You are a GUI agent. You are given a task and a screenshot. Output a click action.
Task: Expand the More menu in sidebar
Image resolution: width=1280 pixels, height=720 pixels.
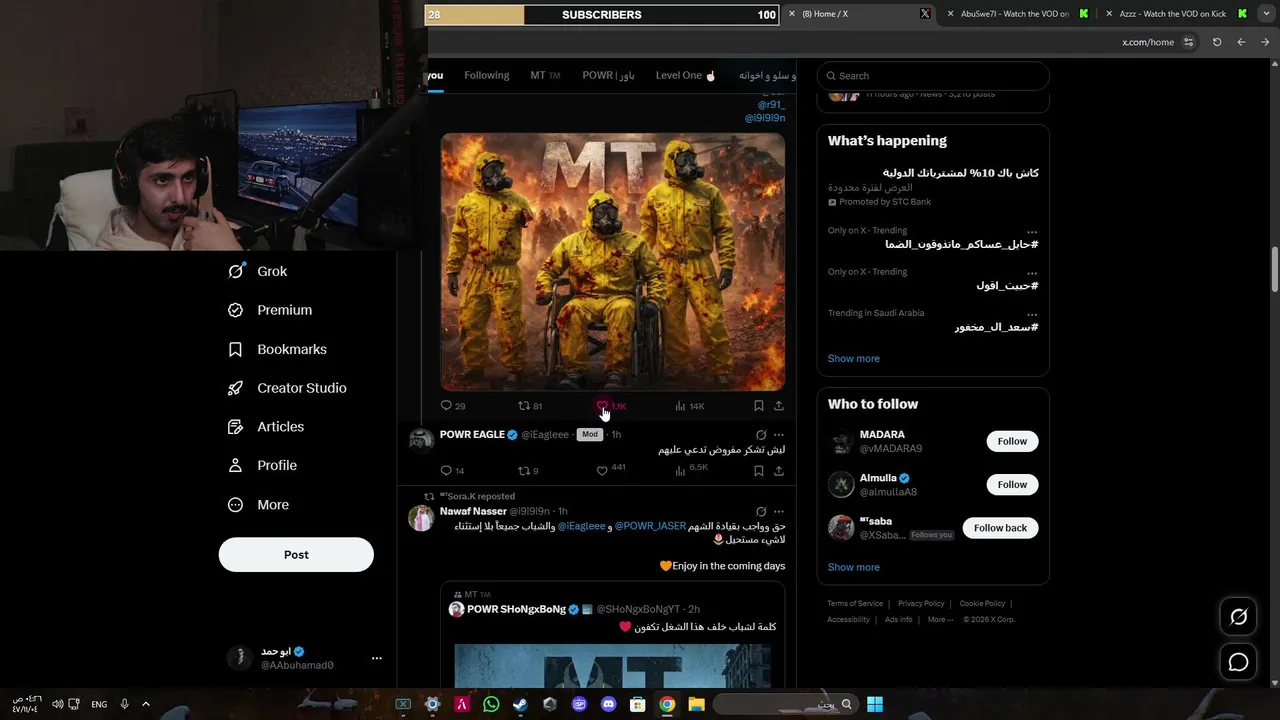tap(259, 505)
